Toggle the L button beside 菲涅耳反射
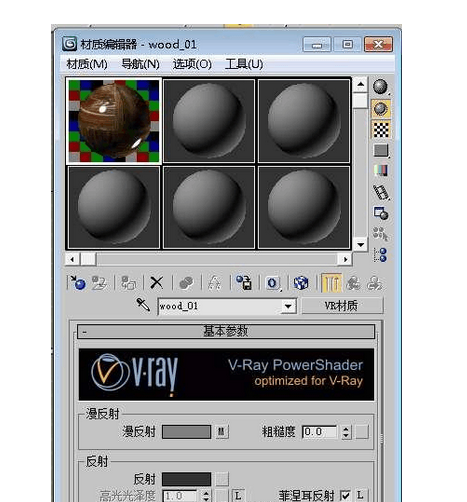Viewport: 467px width, 502px height. coord(360,495)
